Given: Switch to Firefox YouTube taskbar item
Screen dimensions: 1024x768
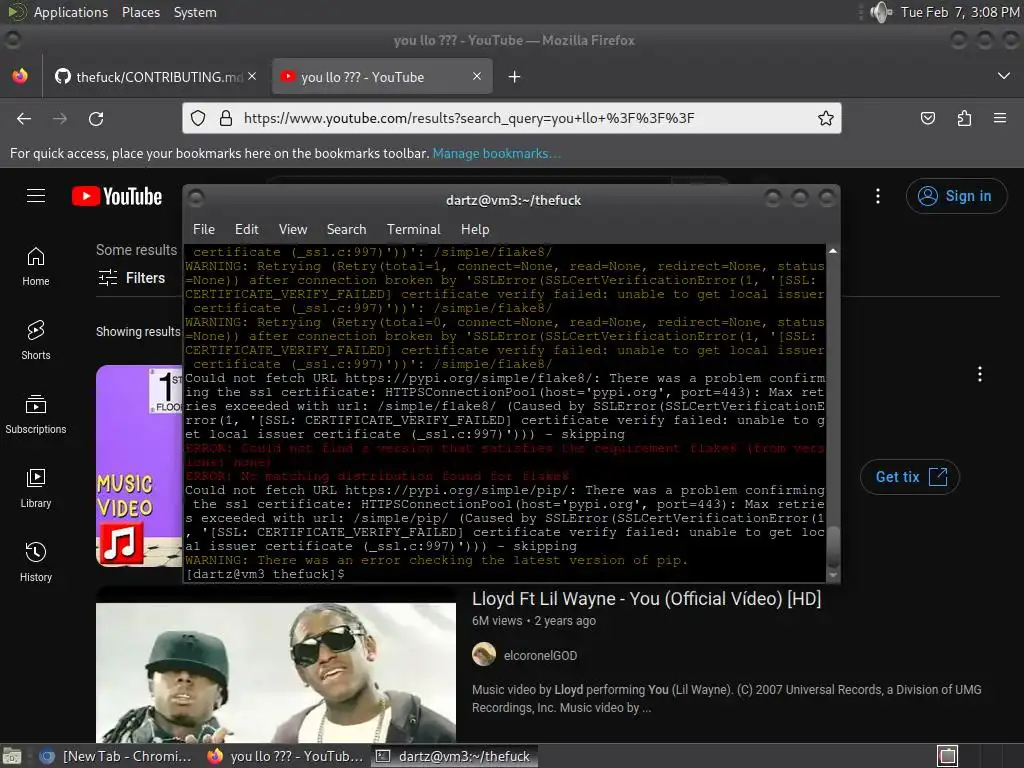Looking at the screenshot, I should pos(285,756).
